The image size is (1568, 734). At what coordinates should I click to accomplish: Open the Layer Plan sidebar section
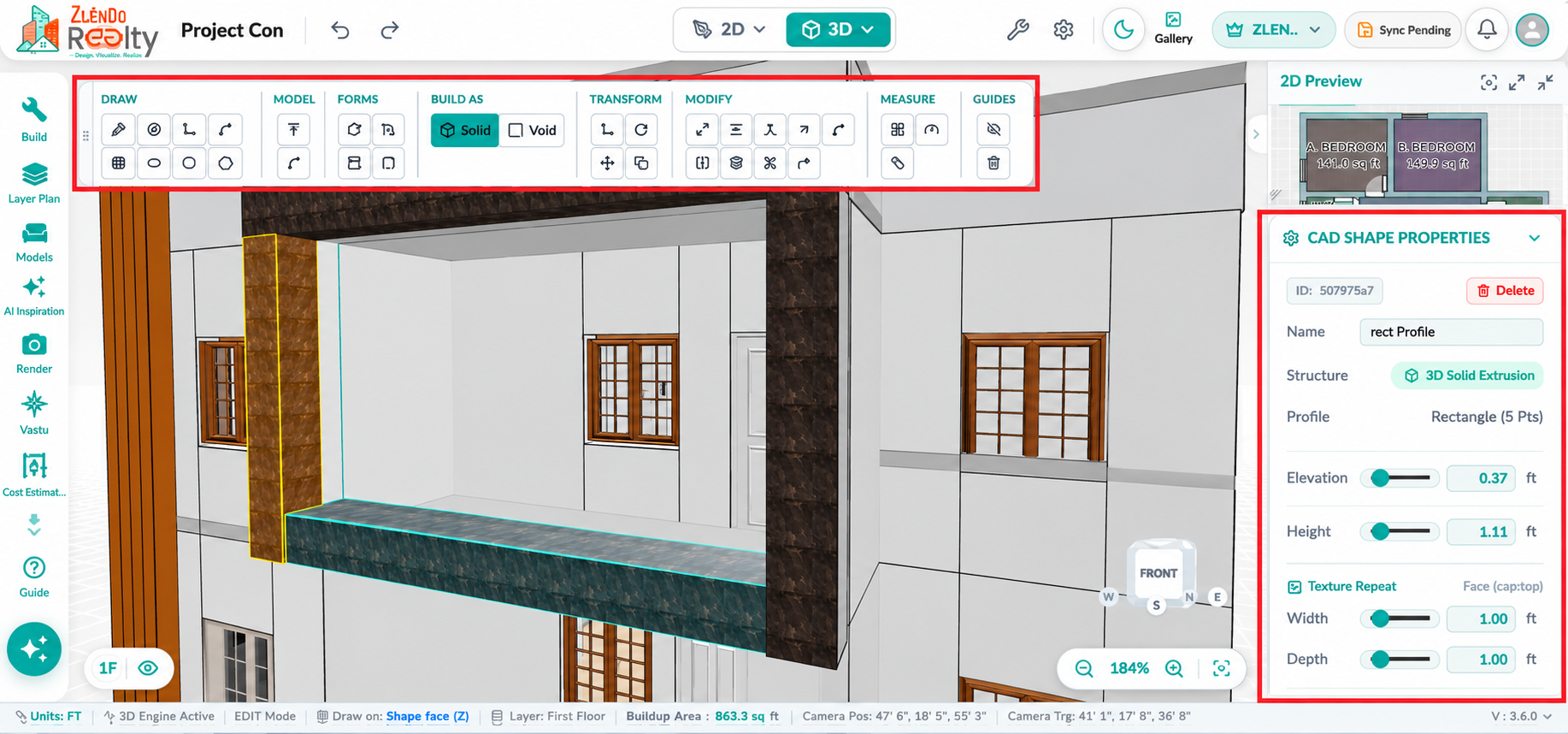click(34, 184)
